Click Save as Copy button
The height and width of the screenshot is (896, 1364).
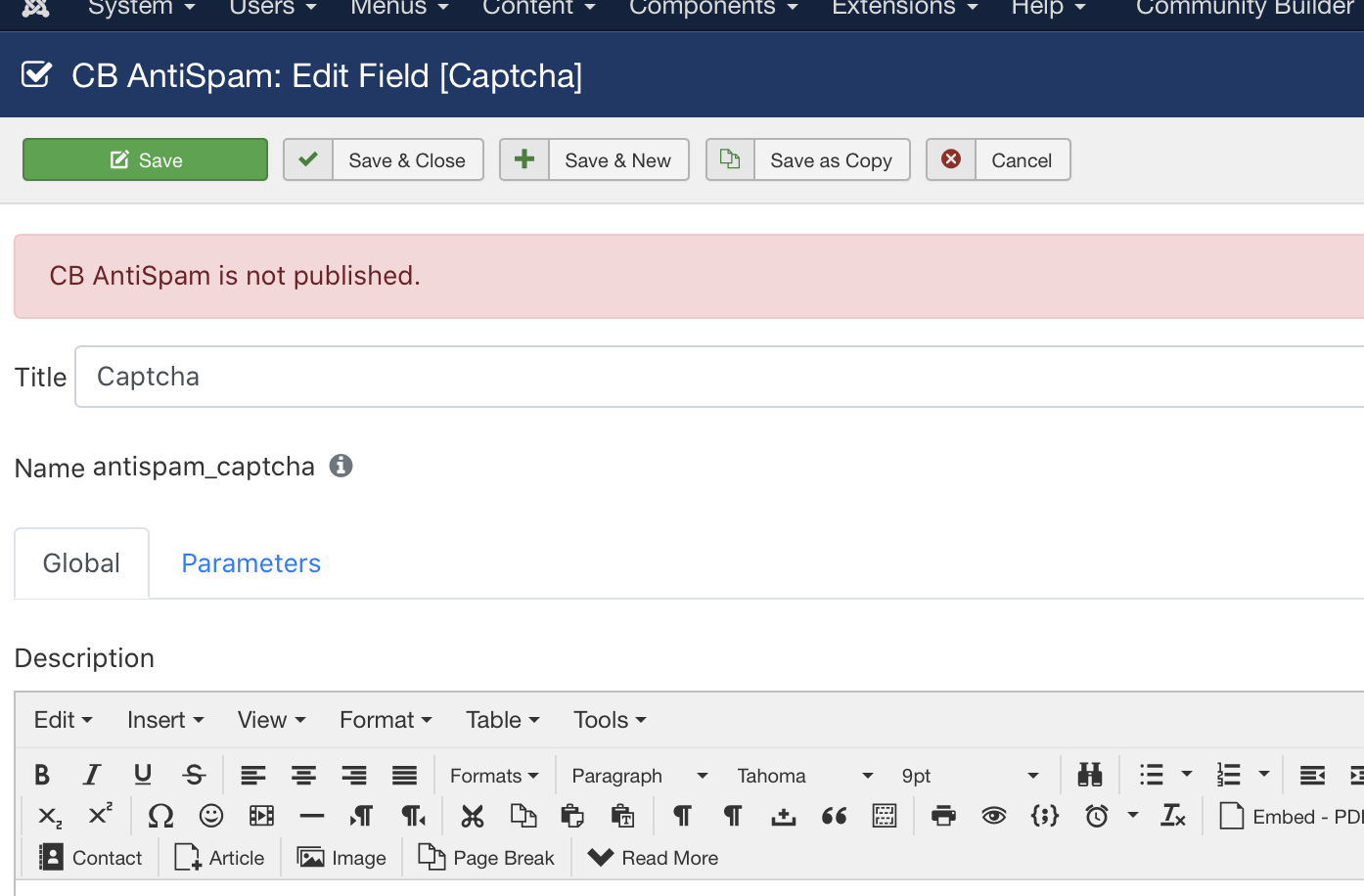point(808,159)
